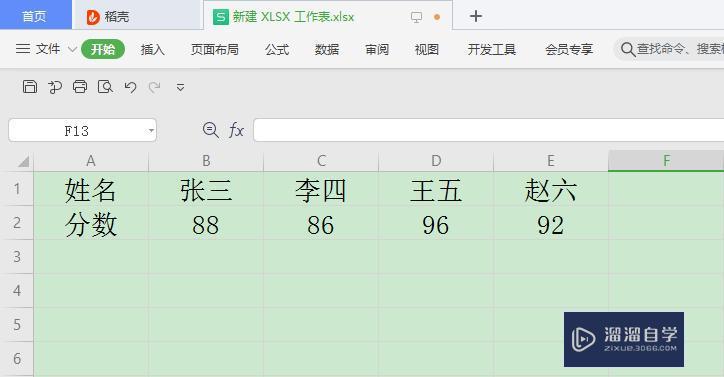Screen dimensions: 724x377
Task: Click the Save icon in quick toolbar
Action: coord(30,86)
